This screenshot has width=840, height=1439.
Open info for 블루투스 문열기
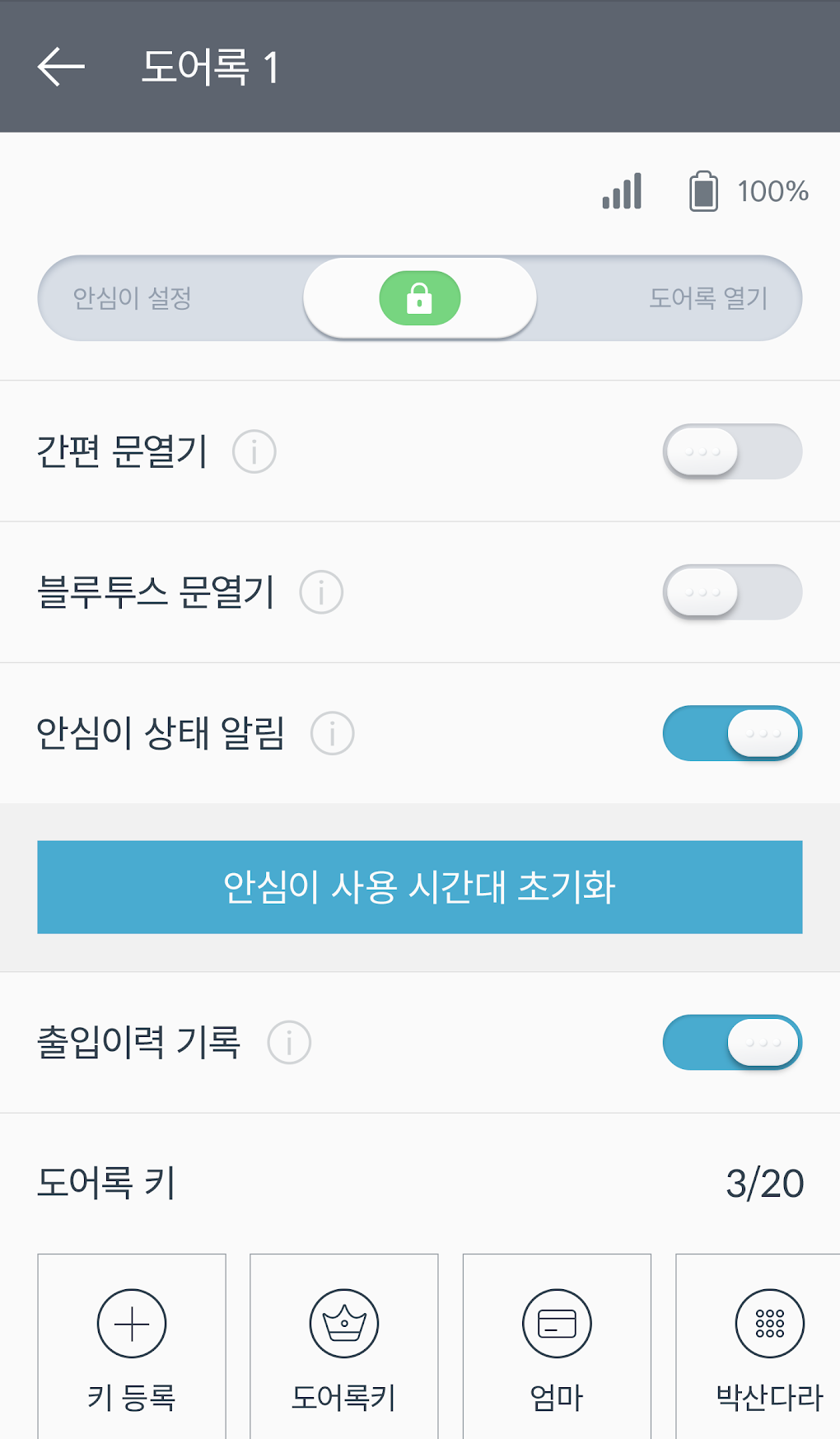[321, 592]
